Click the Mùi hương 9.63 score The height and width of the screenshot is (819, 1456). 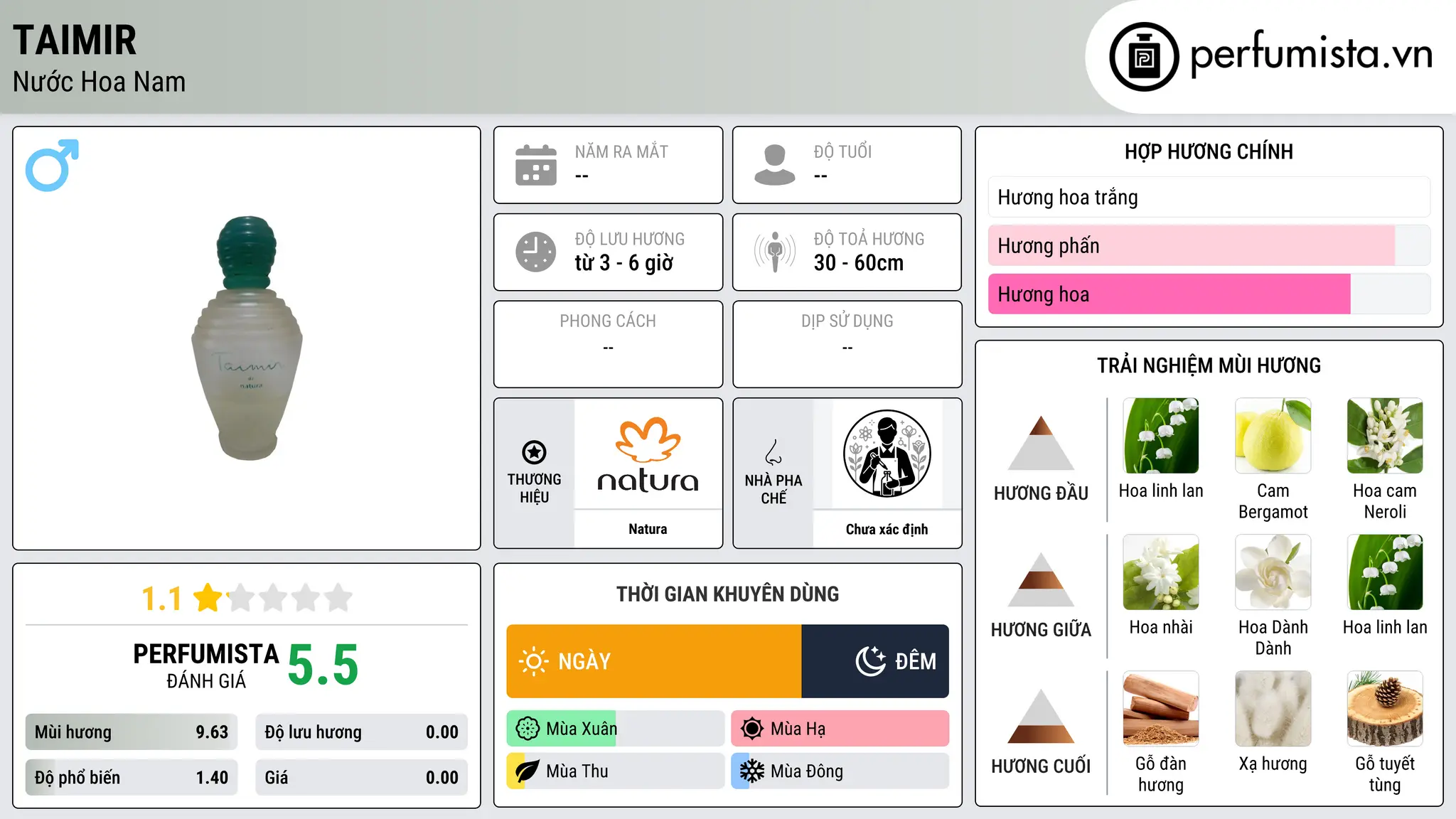tap(132, 732)
